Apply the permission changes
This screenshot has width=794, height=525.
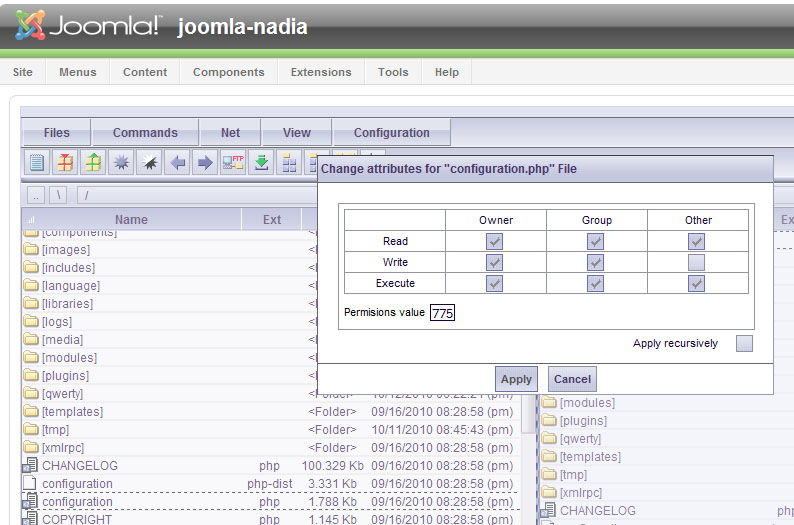pyautogui.click(x=517, y=379)
